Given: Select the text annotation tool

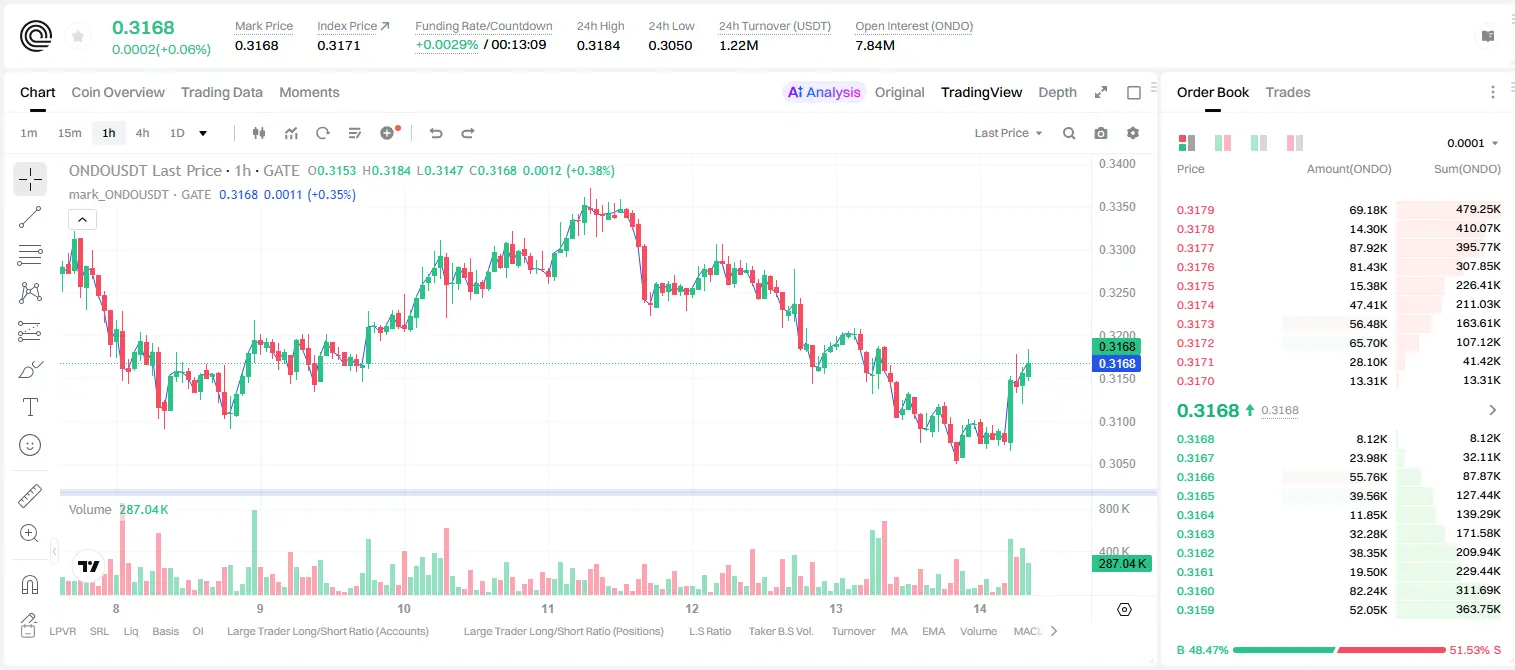Looking at the screenshot, I should coord(30,407).
